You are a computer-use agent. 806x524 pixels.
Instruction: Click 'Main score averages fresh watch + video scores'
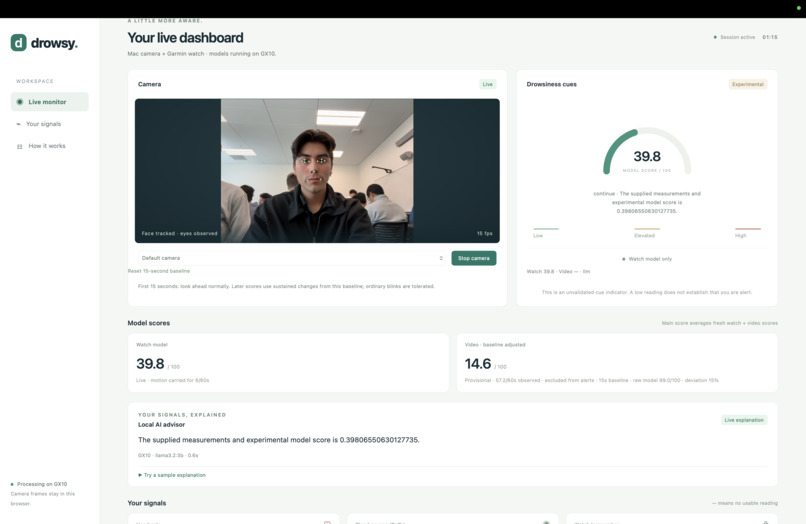click(x=720, y=323)
